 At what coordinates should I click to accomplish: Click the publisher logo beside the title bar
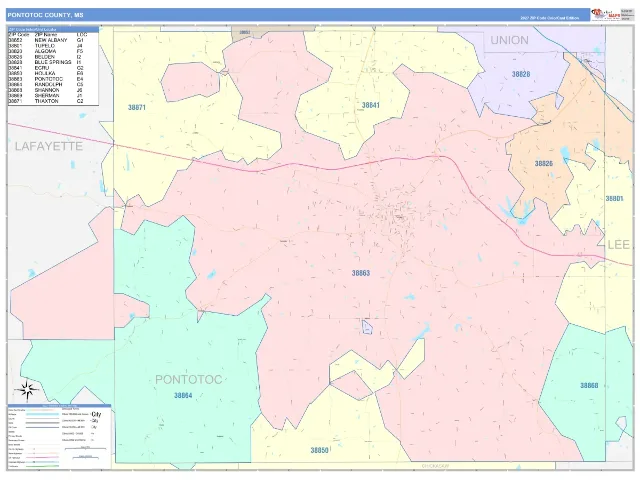coord(606,15)
